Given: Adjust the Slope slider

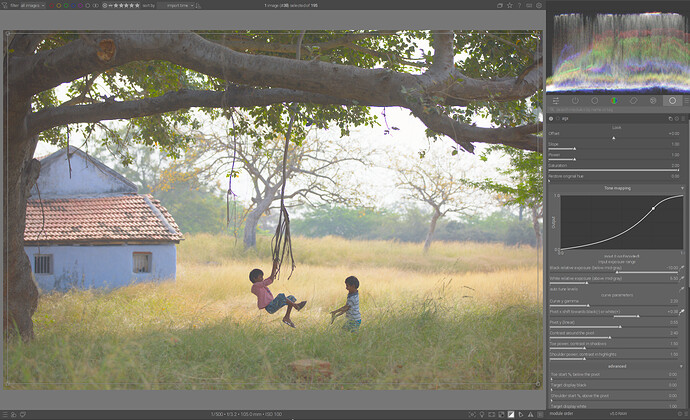Looking at the screenshot, I should pos(614,146).
